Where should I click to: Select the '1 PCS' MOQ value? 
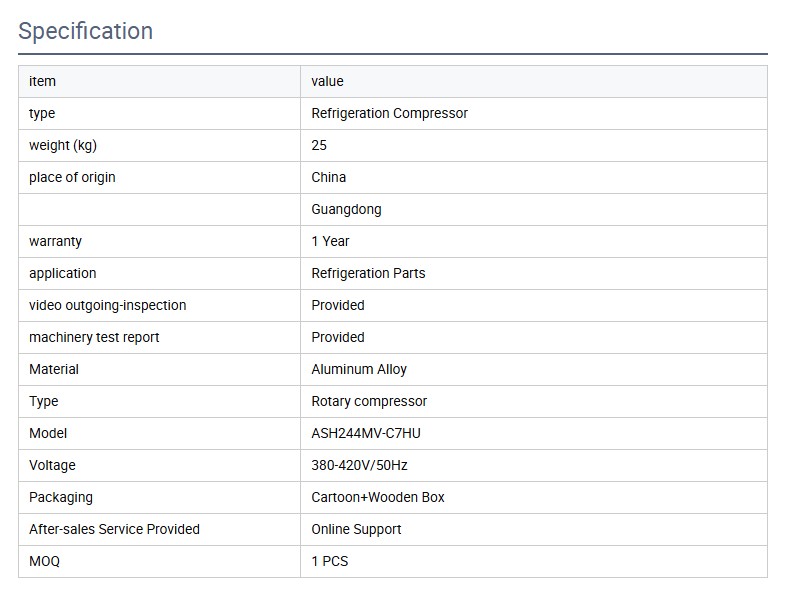(x=329, y=561)
